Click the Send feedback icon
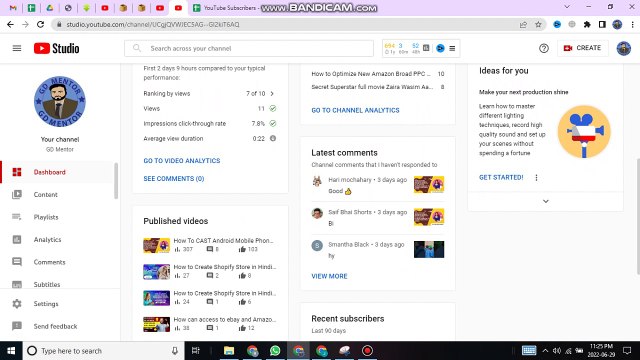 [x=17, y=326]
